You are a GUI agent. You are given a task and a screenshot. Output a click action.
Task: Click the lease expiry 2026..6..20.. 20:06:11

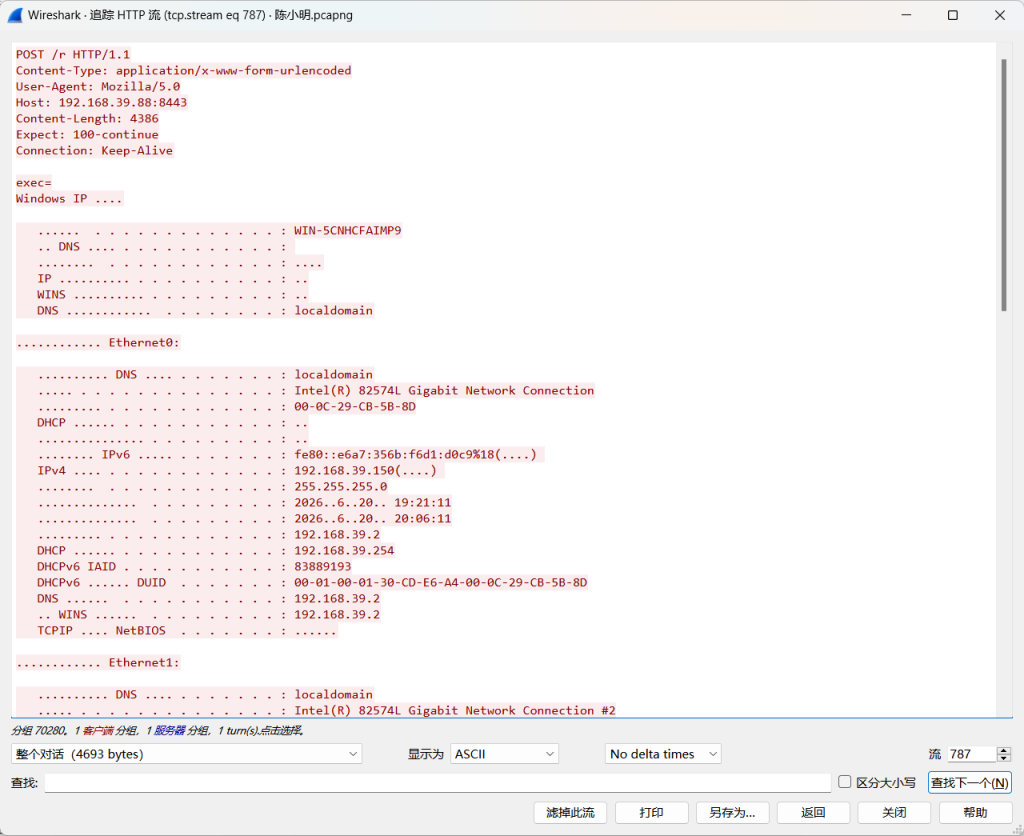(x=372, y=519)
